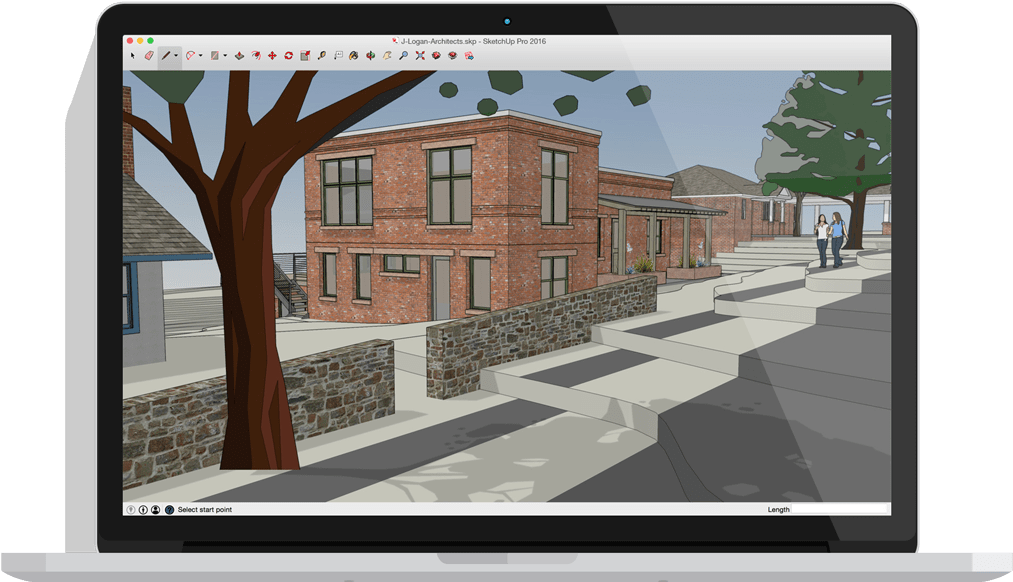This screenshot has width=1013, height=582.
Task: Choose the Scale tool
Action: (x=304, y=57)
